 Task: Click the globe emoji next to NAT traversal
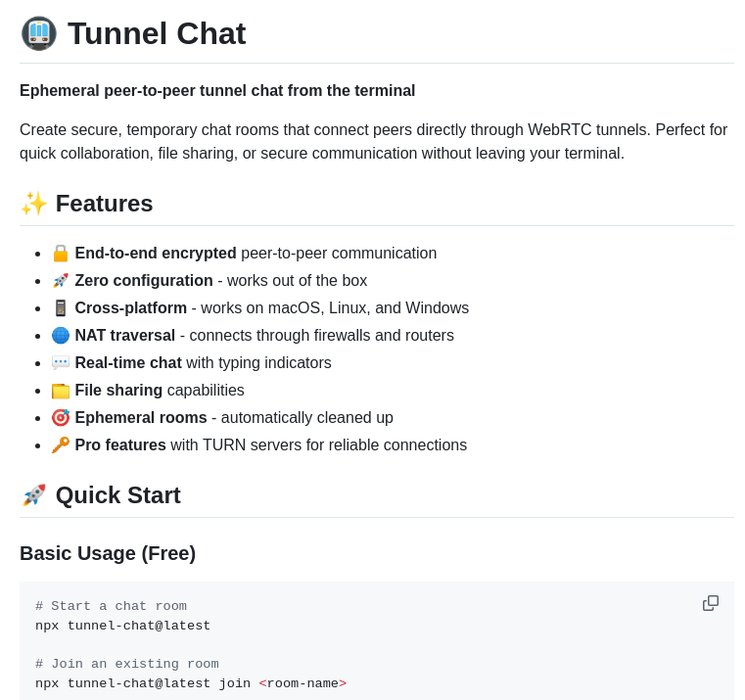(61, 335)
